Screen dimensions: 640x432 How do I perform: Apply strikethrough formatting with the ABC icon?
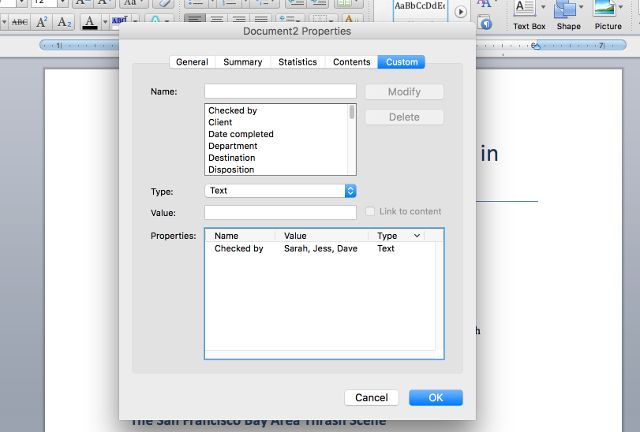click(20, 22)
